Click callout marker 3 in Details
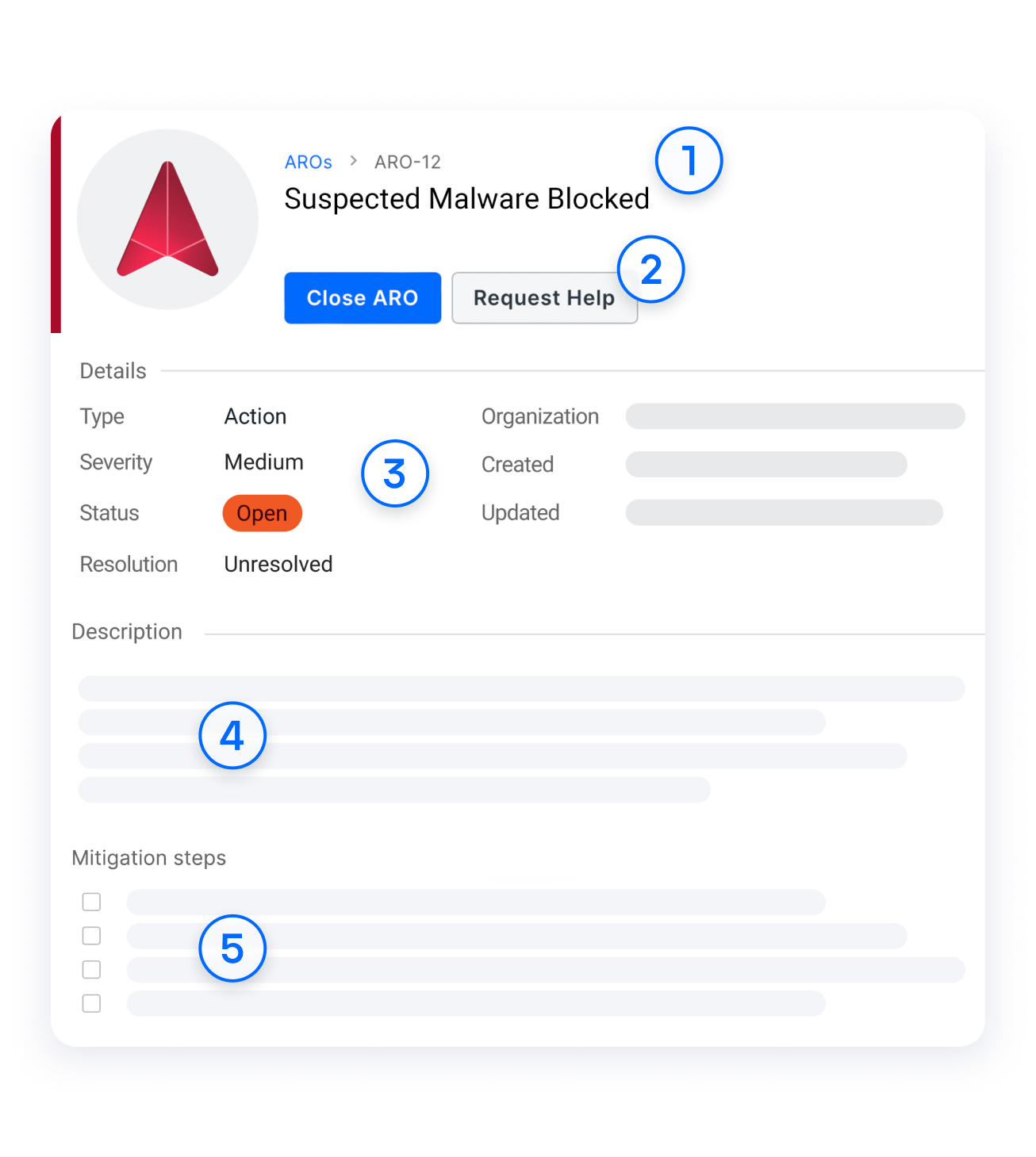This screenshot has width=1036, height=1157. (394, 473)
